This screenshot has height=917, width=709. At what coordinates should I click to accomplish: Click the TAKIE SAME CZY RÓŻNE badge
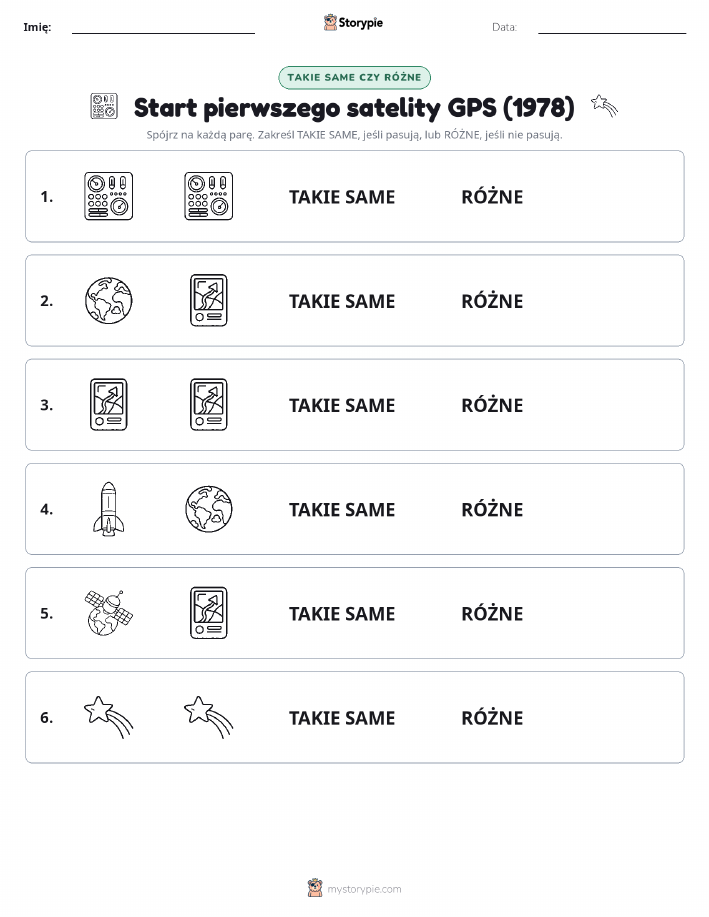[354, 78]
